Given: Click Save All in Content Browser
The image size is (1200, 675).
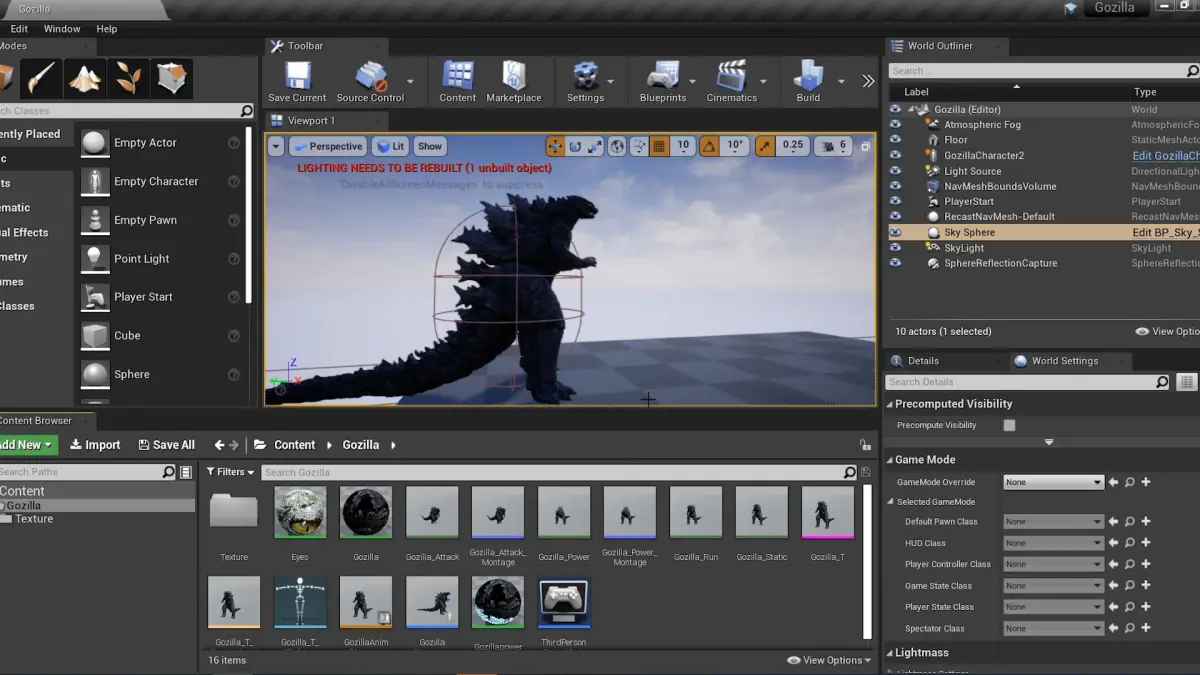Looking at the screenshot, I should click(166, 445).
